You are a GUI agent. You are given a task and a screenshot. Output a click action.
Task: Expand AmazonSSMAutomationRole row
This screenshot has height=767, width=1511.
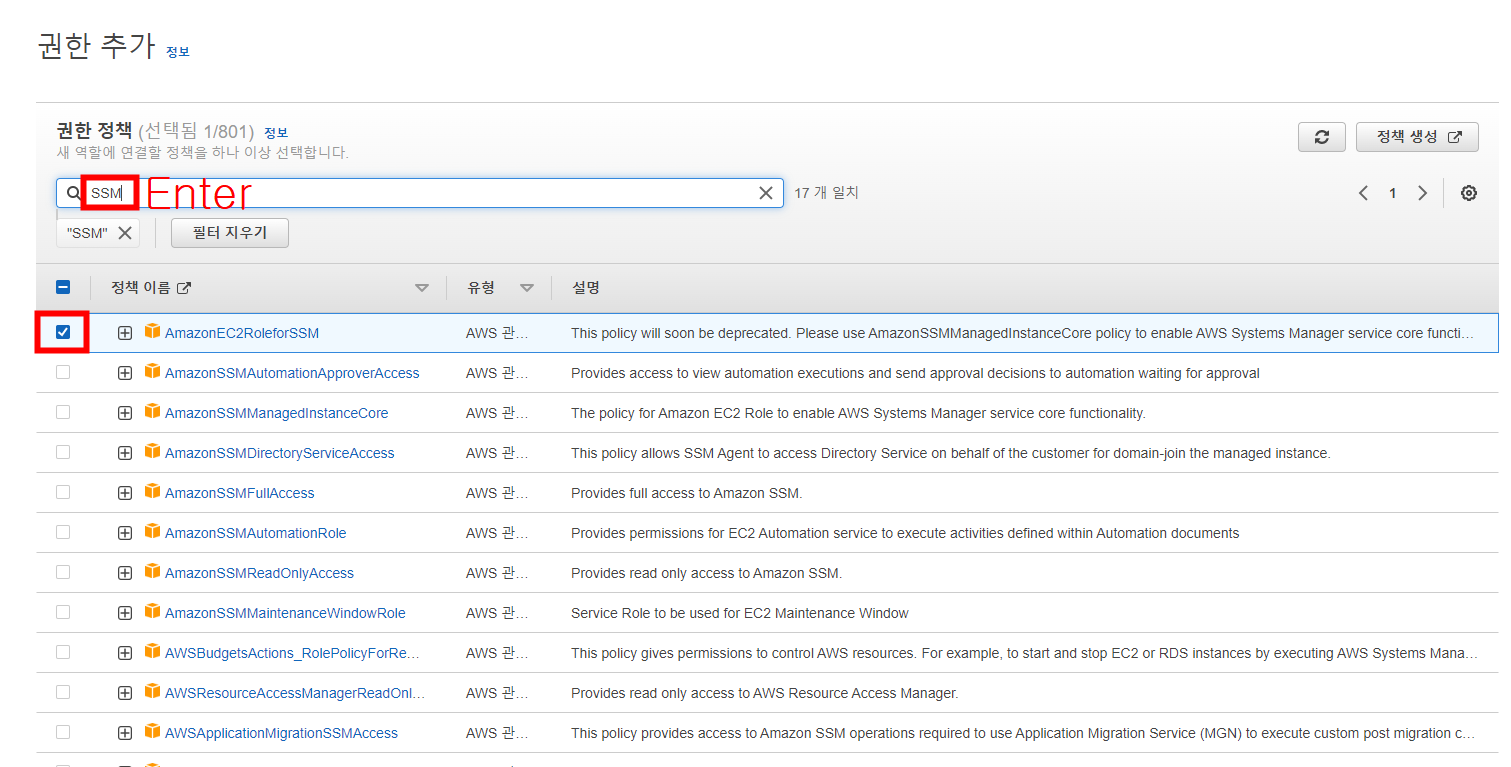coord(125,533)
